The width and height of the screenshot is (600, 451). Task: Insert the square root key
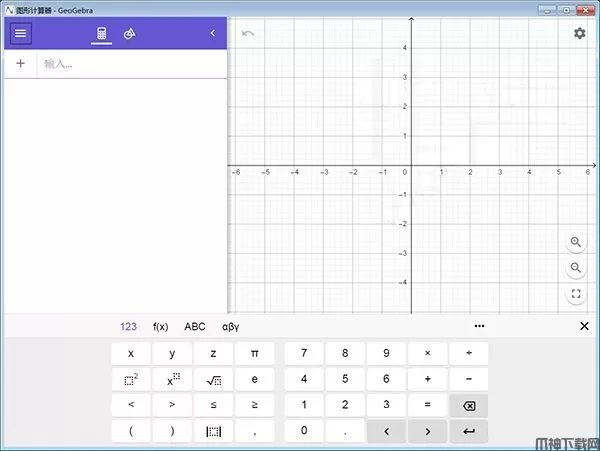[213, 379]
